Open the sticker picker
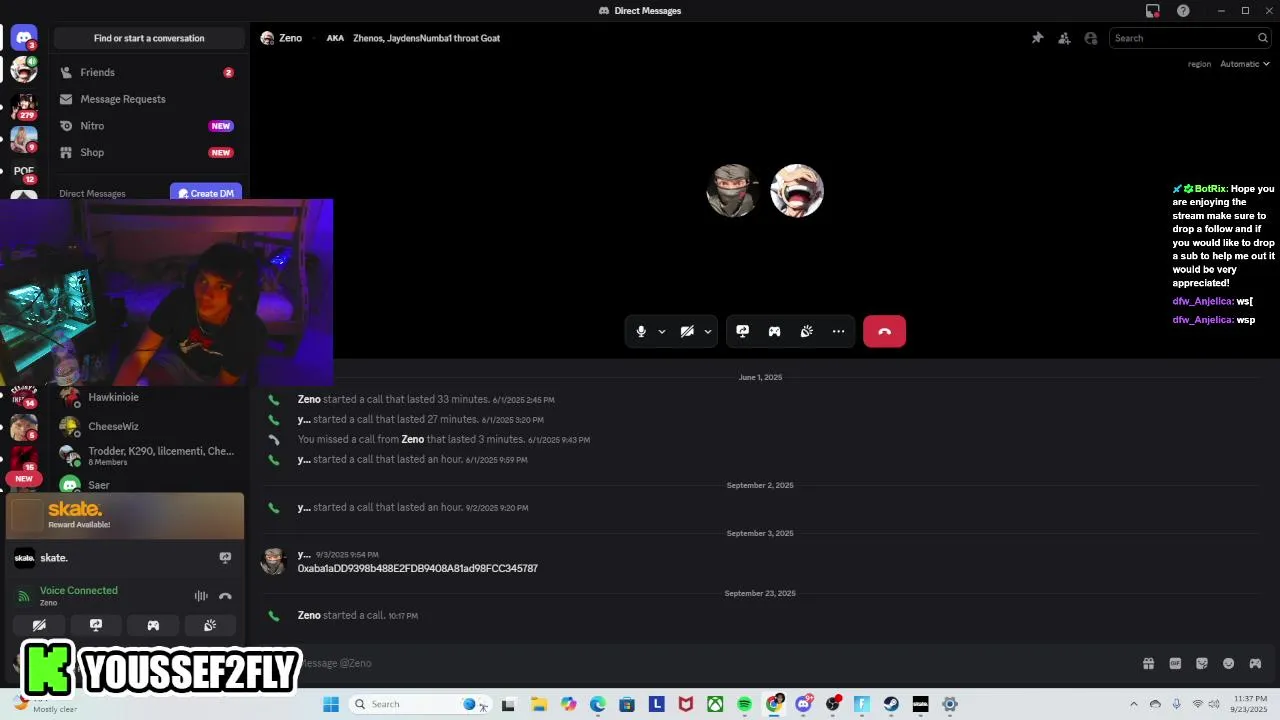The height and width of the screenshot is (720, 1280). pyautogui.click(x=1202, y=663)
